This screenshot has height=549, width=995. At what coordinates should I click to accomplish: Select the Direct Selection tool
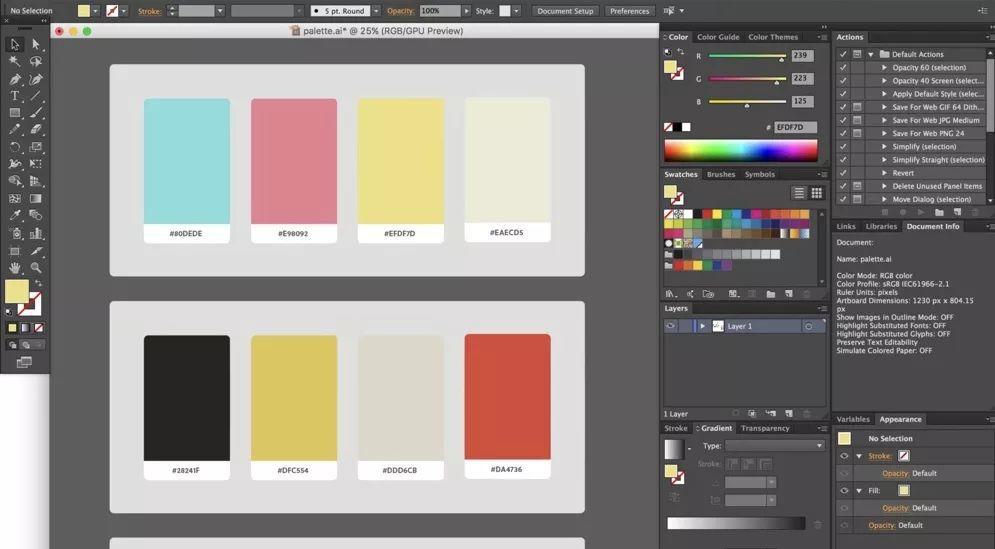(36, 44)
